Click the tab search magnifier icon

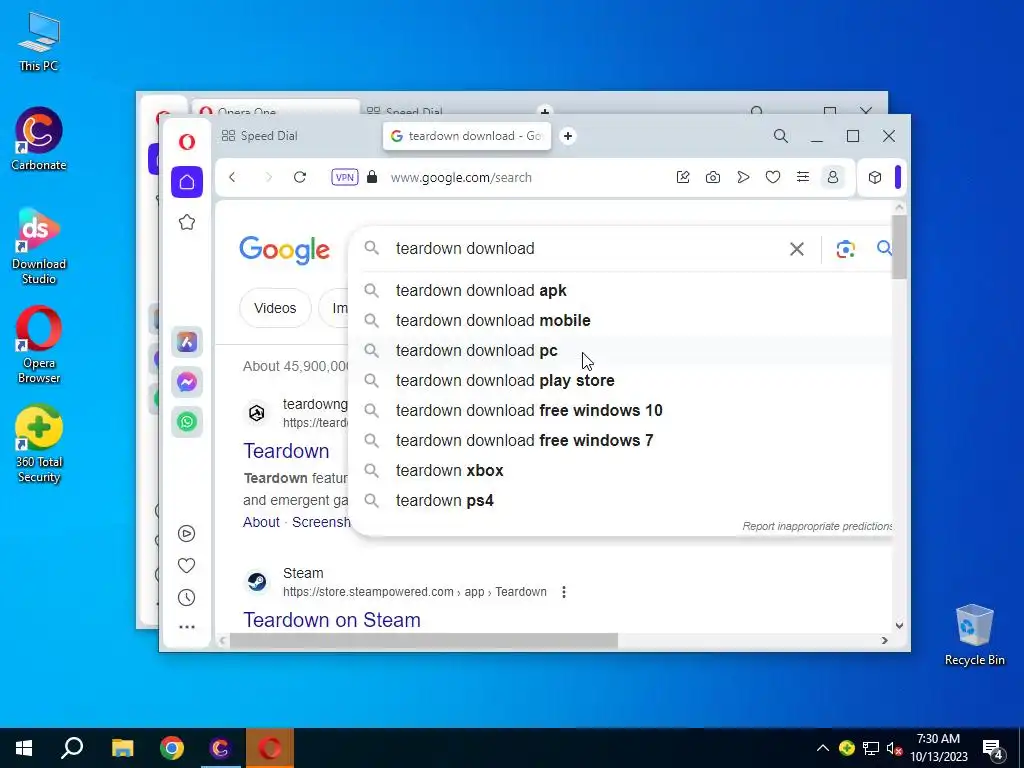780,136
